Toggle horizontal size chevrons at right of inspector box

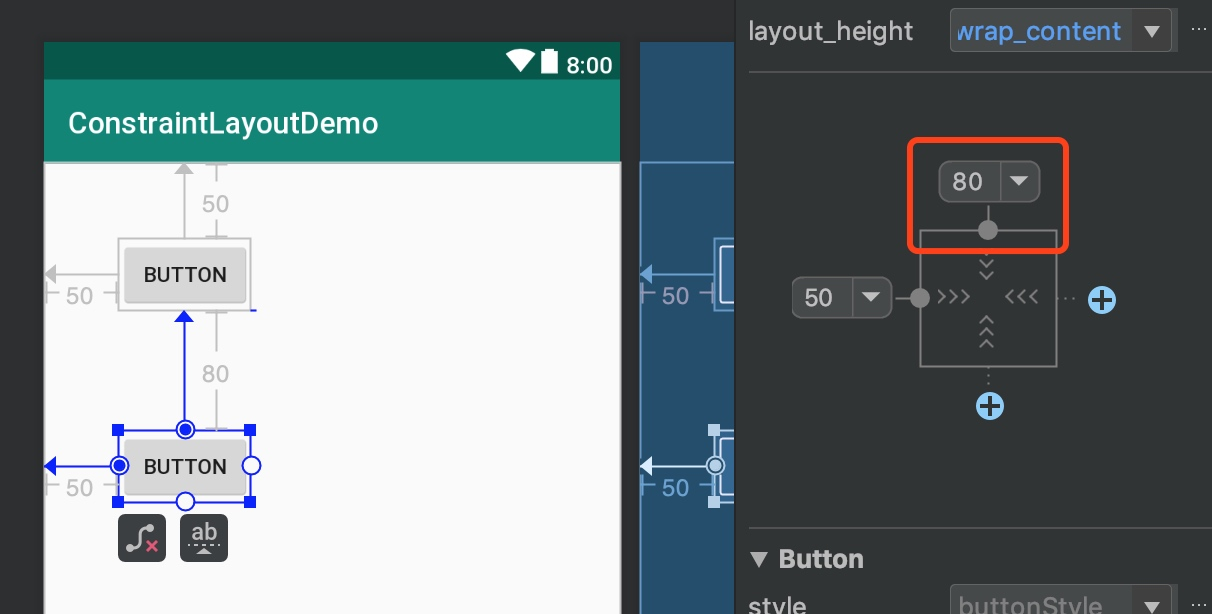pos(1022,297)
